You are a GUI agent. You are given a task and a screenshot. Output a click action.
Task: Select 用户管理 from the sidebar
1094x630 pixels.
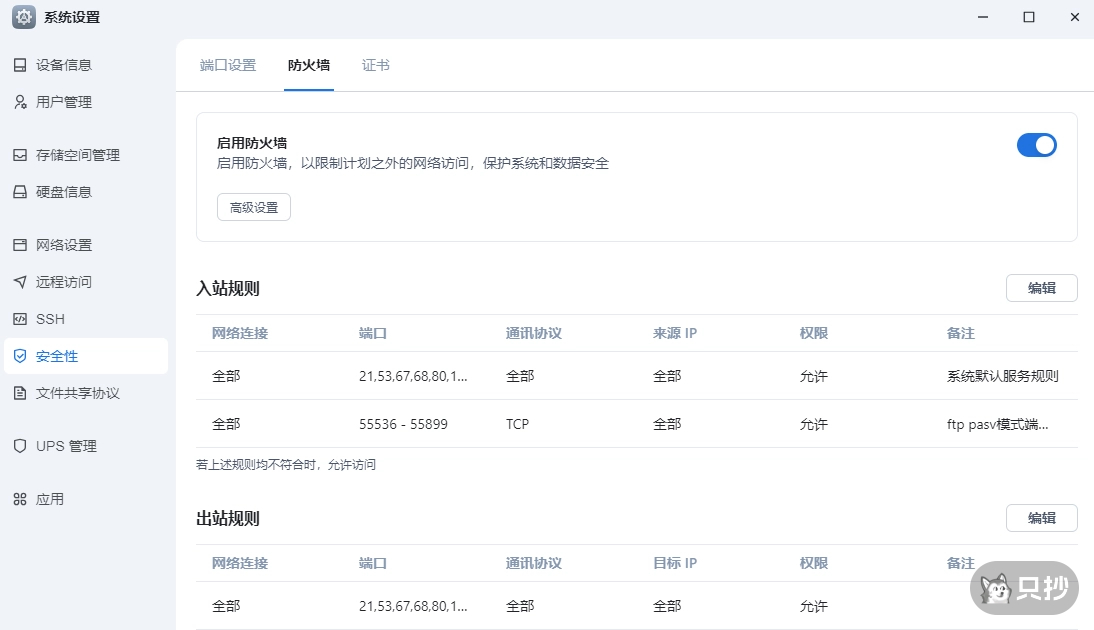click(x=65, y=101)
